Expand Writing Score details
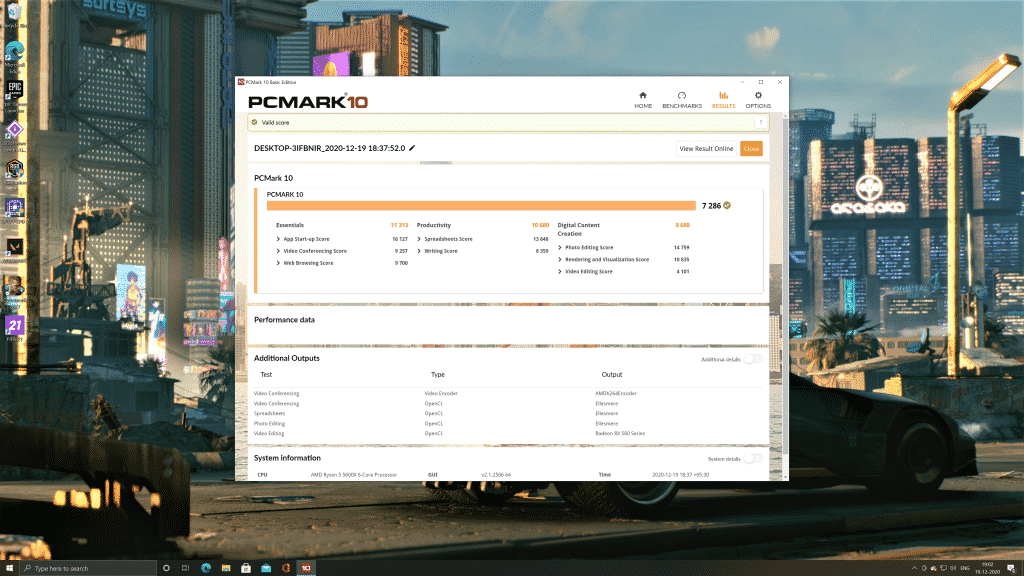The height and width of the screenshot is (576, 1024). pyautogui.click(x=419, y=251)
